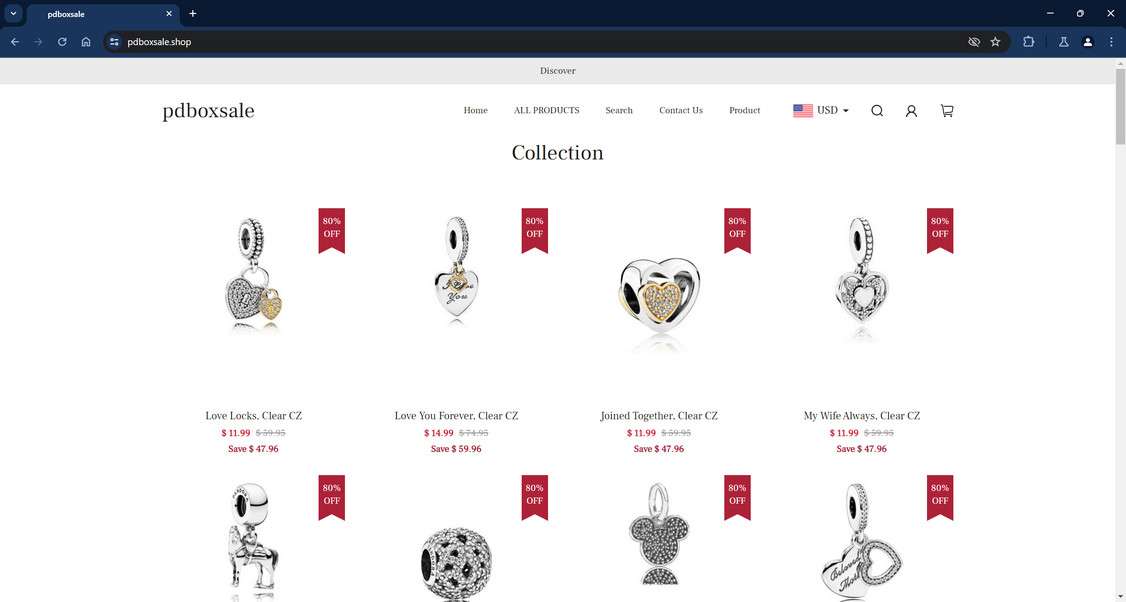Bookmark page with the star icon
Viewport: 1126px width, 602px height.
[995, 42]
